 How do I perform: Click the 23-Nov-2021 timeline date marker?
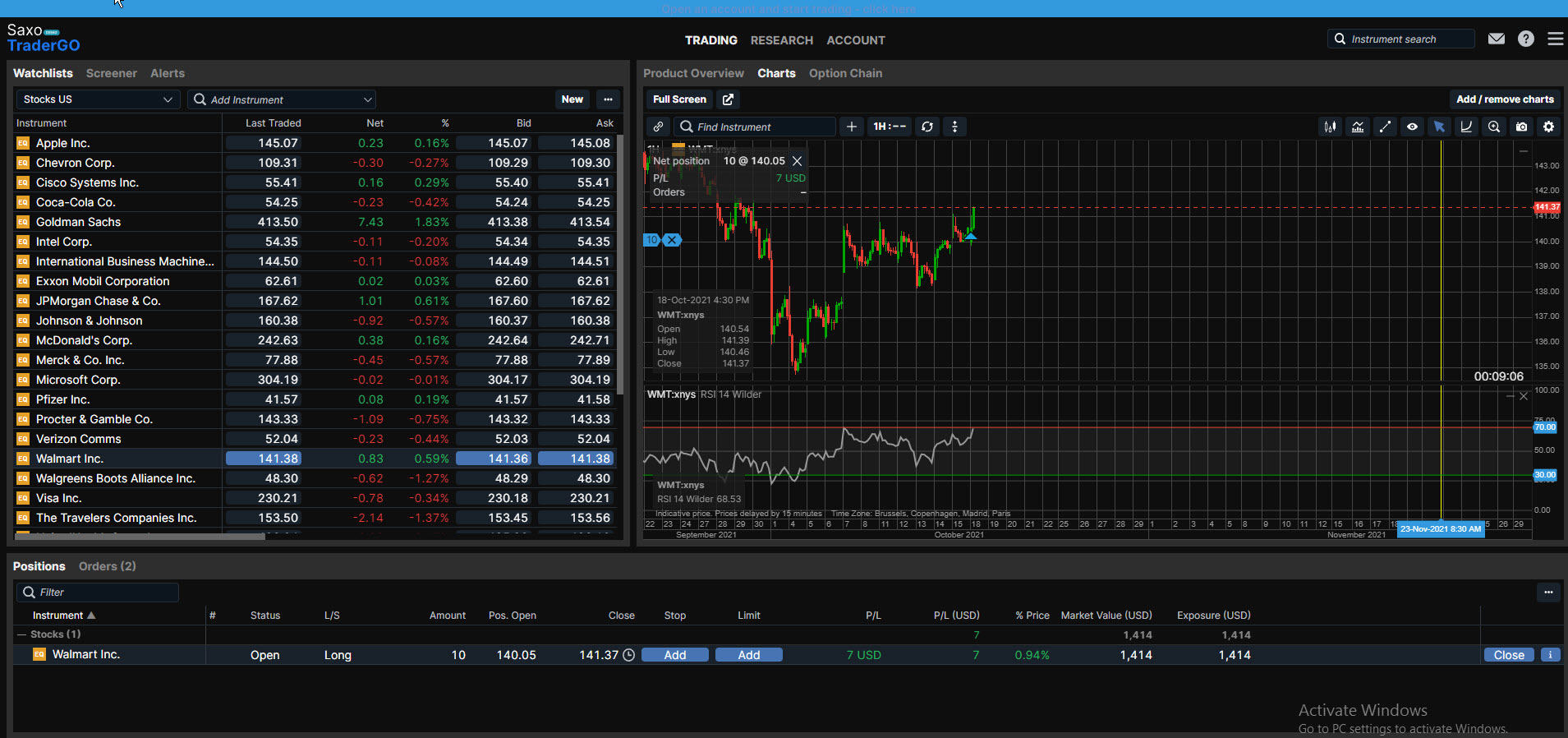click(1441, 529)
